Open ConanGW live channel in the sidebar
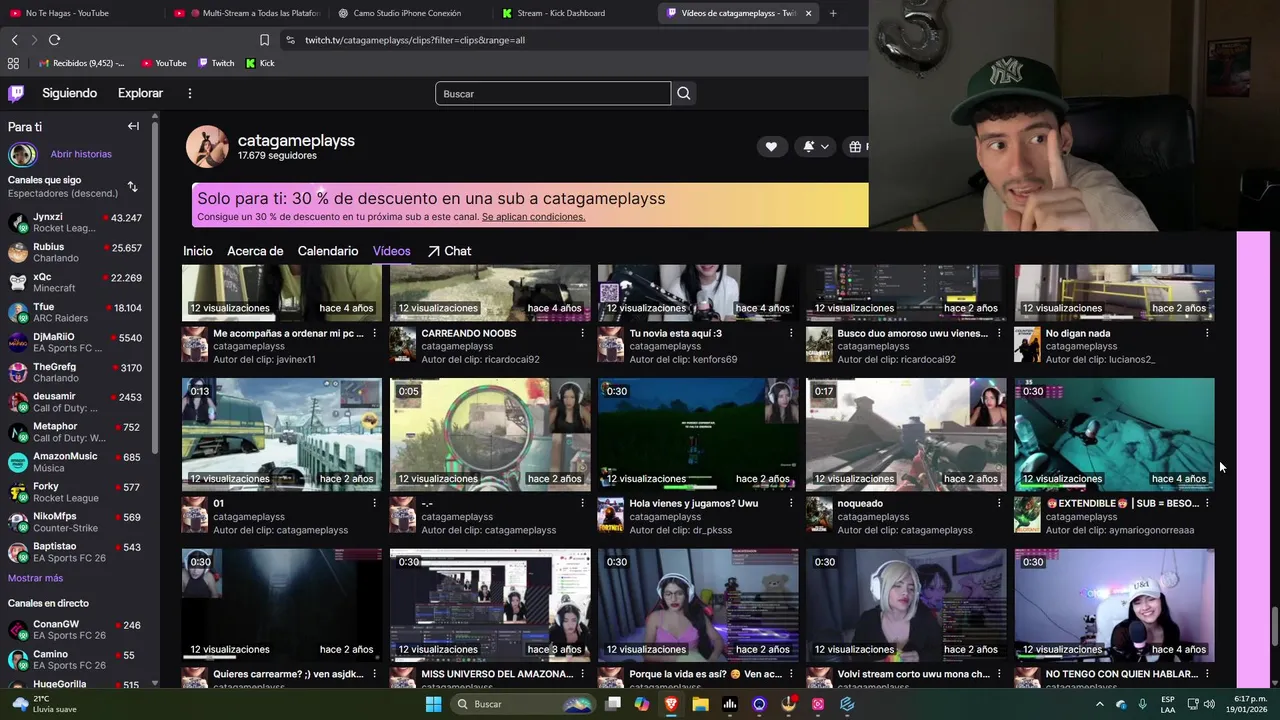This screenshot has width=1280, height=720. click(x=75, y=630)
